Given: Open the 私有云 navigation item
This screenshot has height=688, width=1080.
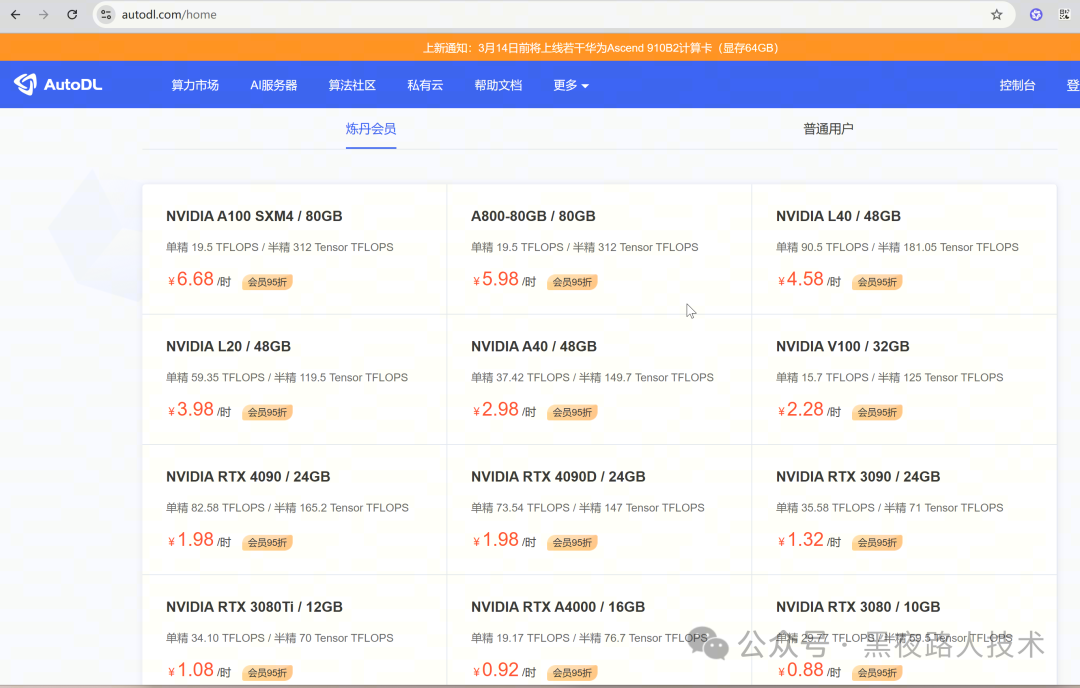Looking at the screenshot, I should coord(425,85).
